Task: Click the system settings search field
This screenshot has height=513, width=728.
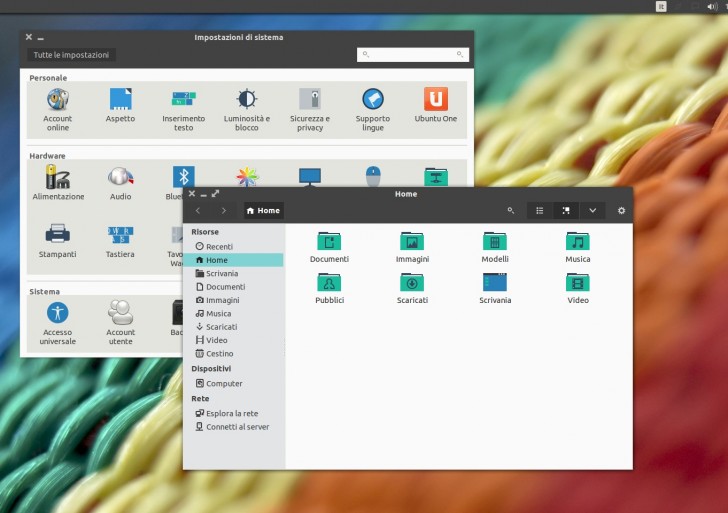Action: (413, 55)
